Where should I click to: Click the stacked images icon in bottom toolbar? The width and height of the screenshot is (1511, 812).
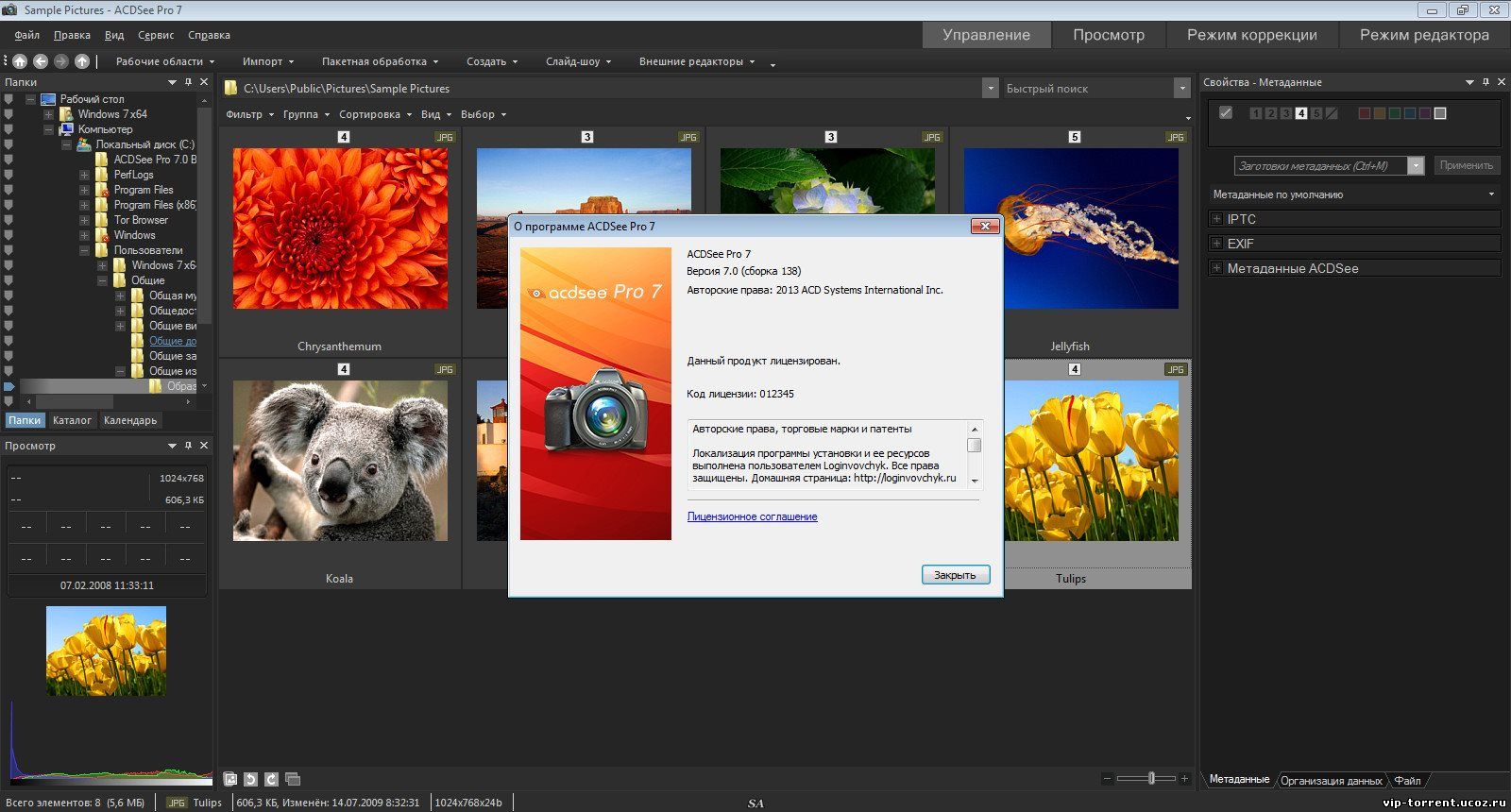pos(292,779)
